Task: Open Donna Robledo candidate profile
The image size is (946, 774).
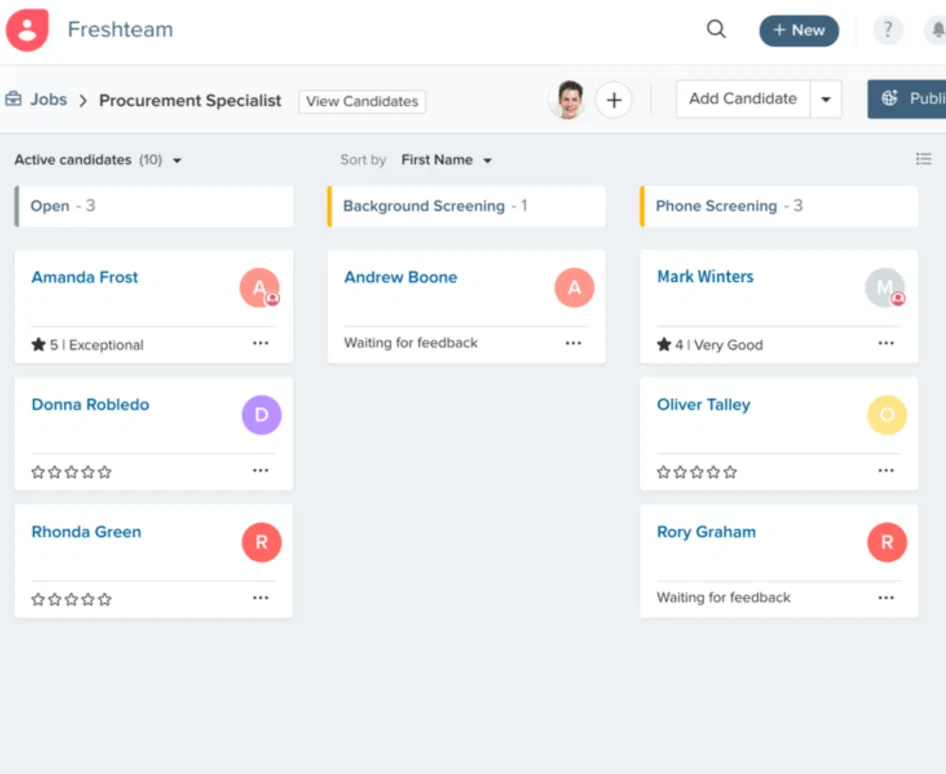Action: 90,405
